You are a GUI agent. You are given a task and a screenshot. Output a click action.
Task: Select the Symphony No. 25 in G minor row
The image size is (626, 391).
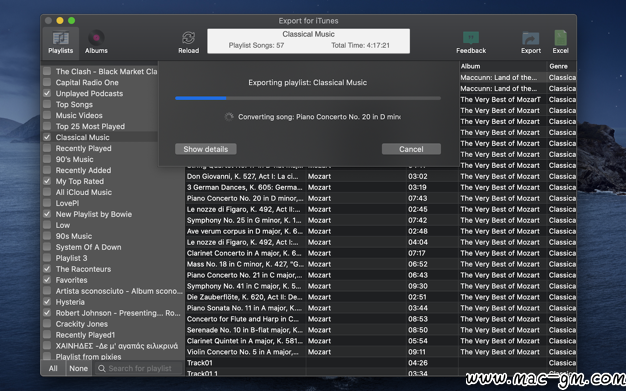[244, 220]
